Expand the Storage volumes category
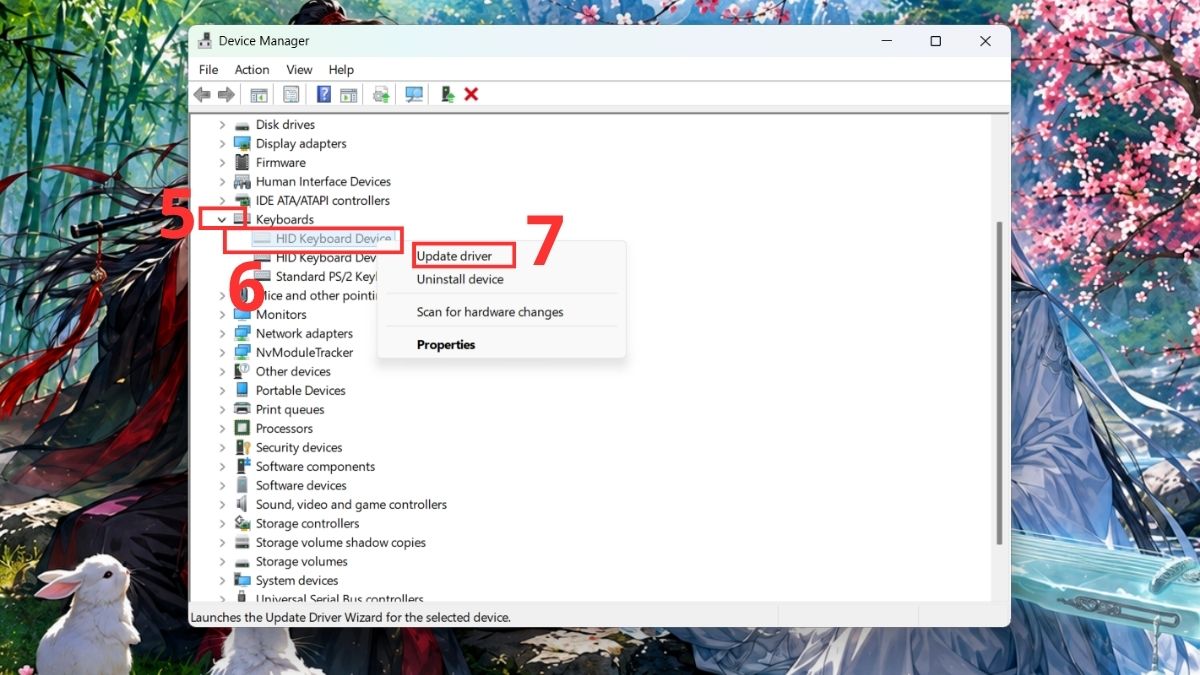Image resolution: width=1200 pixels, height=675 pixels. tap(223, 561)
